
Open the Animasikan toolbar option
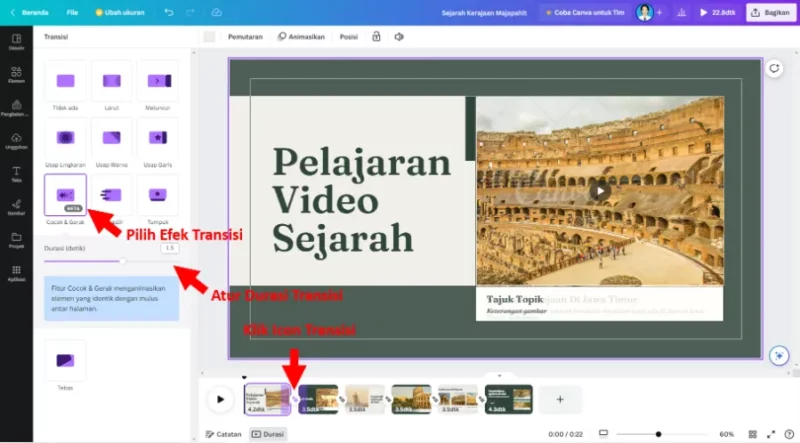(301, 37)
